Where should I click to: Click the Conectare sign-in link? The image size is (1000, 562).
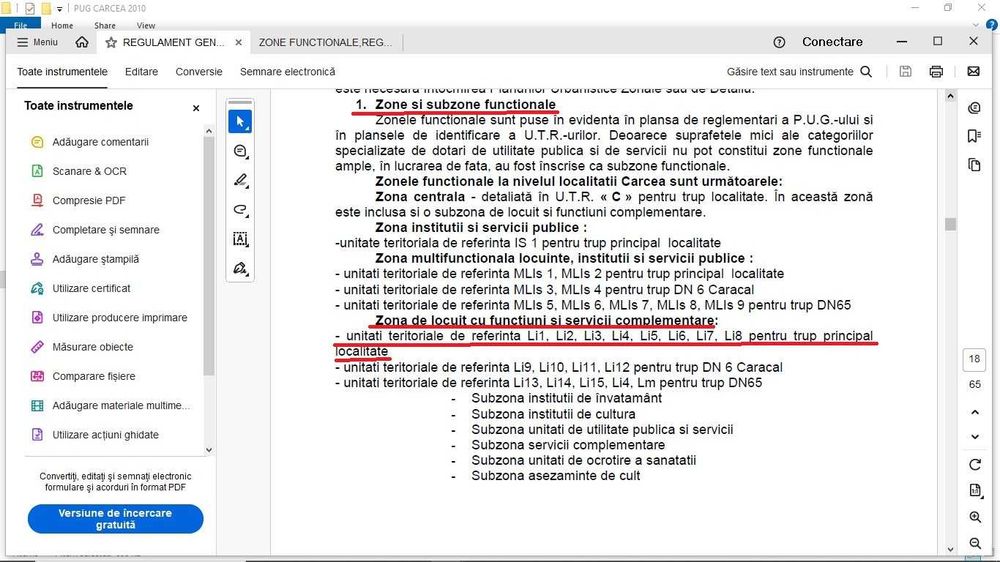pos(832,42)
